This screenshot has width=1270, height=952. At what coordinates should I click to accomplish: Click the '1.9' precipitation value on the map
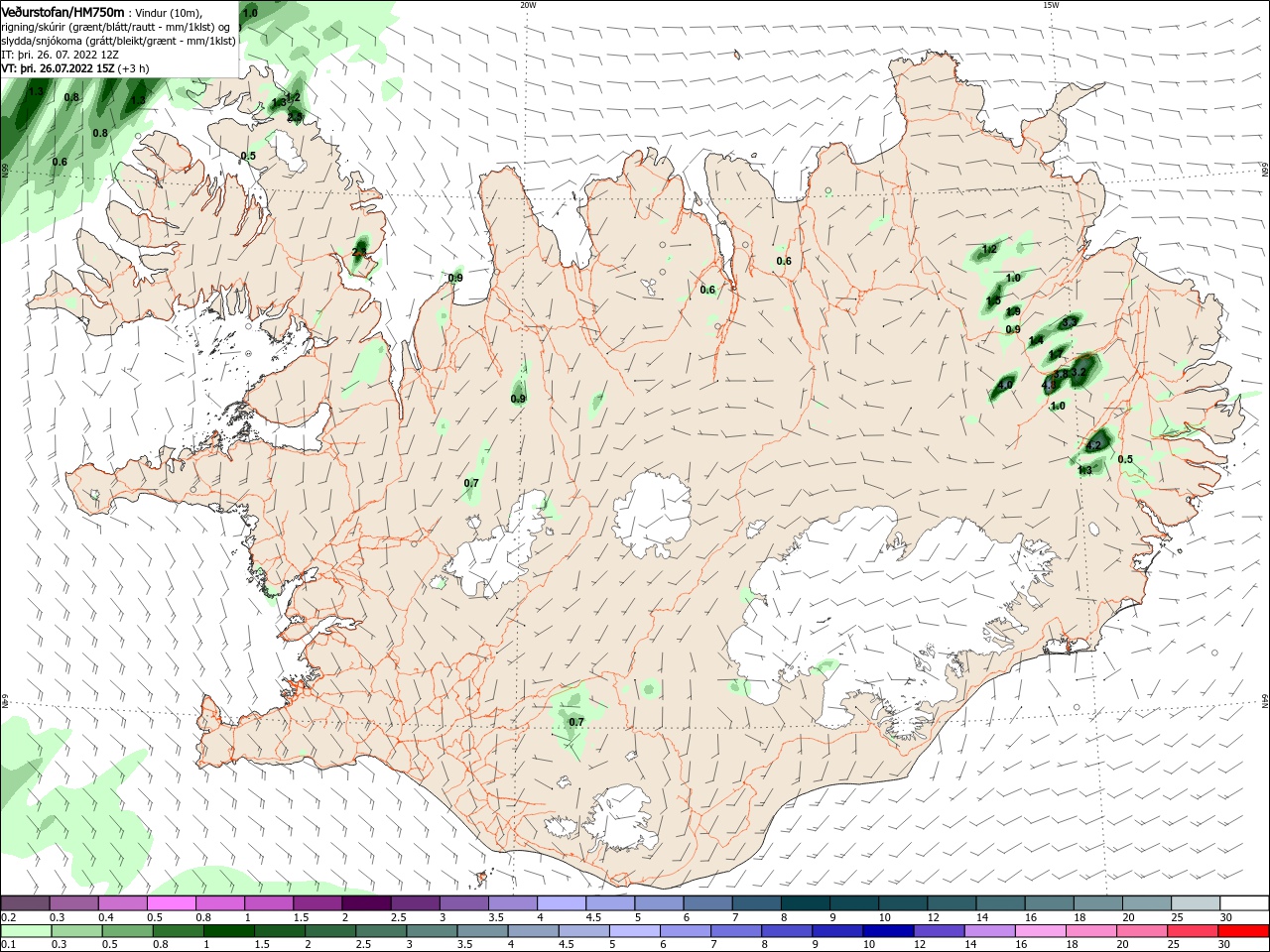pyautogui.click(x=1013, y=311)
